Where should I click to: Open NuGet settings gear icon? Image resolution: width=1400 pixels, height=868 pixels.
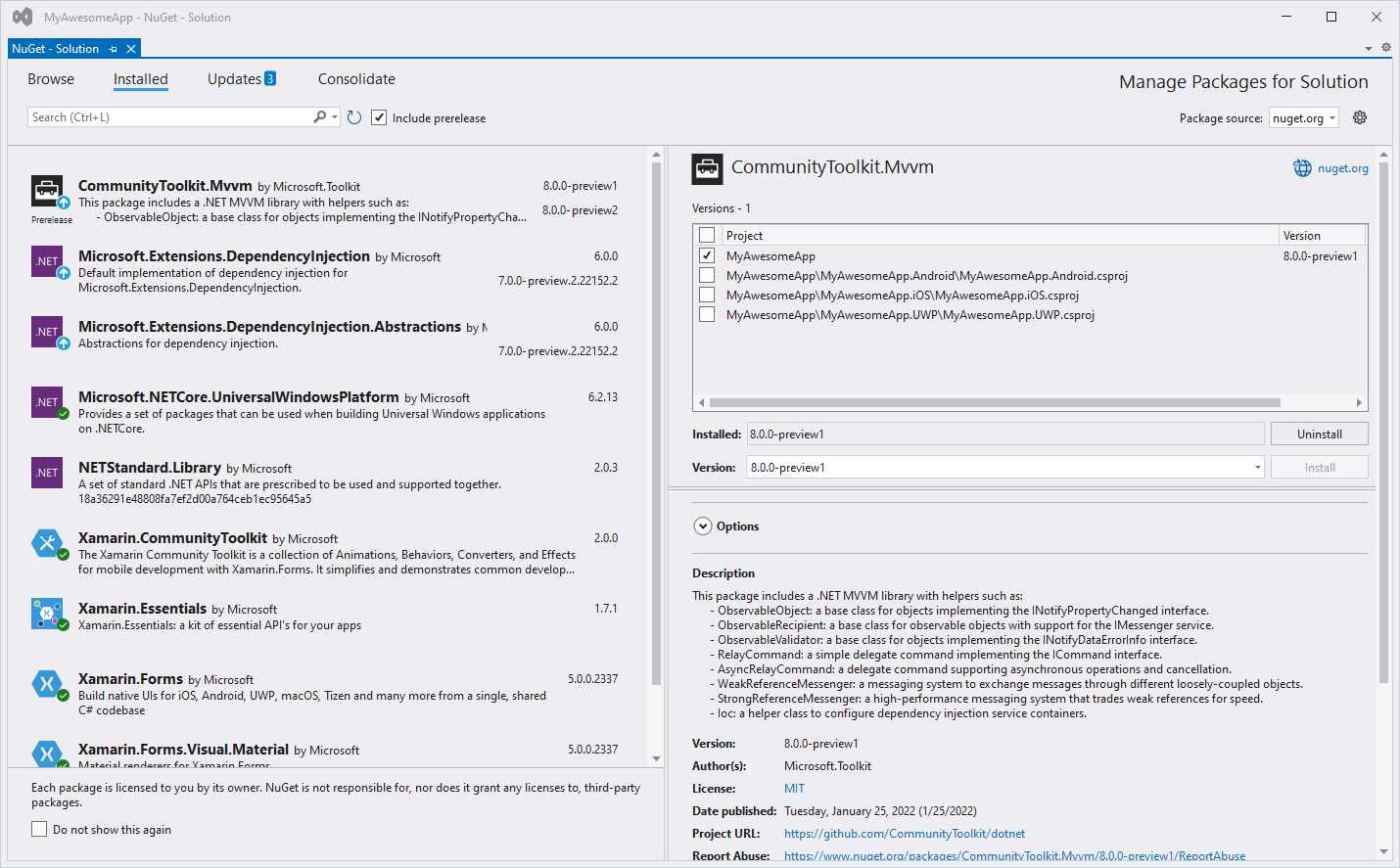(1360, 117)
